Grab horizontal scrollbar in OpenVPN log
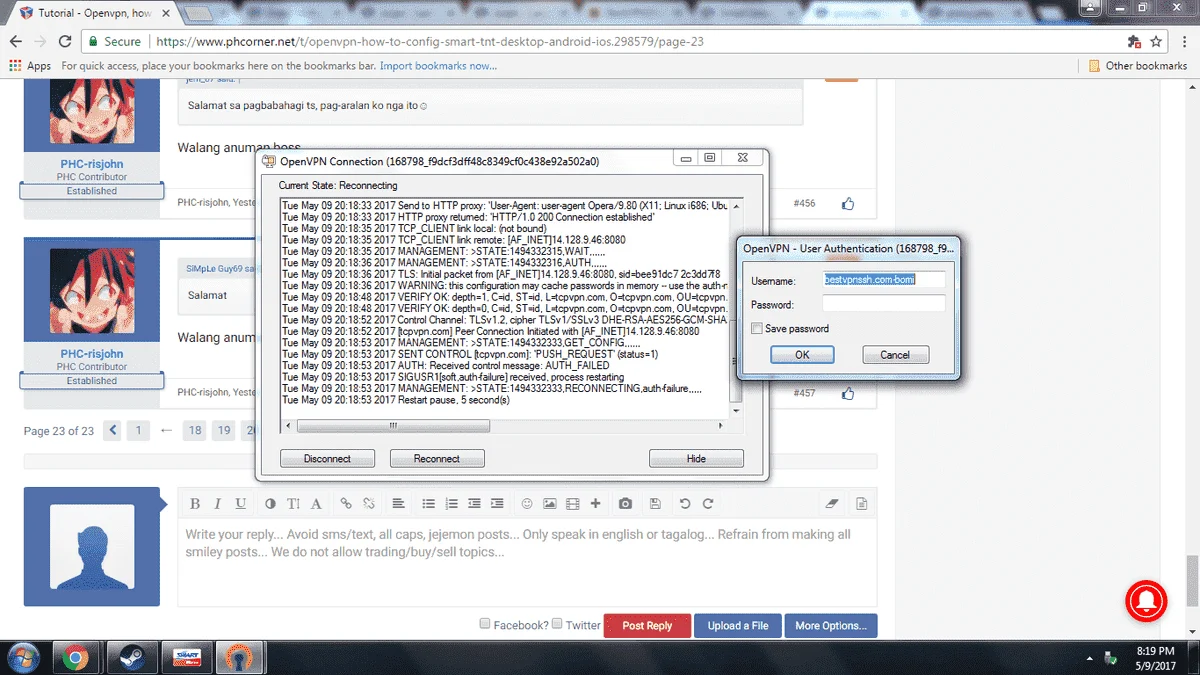This screenshot has width=1200, height=675. (x=393, y=425)
